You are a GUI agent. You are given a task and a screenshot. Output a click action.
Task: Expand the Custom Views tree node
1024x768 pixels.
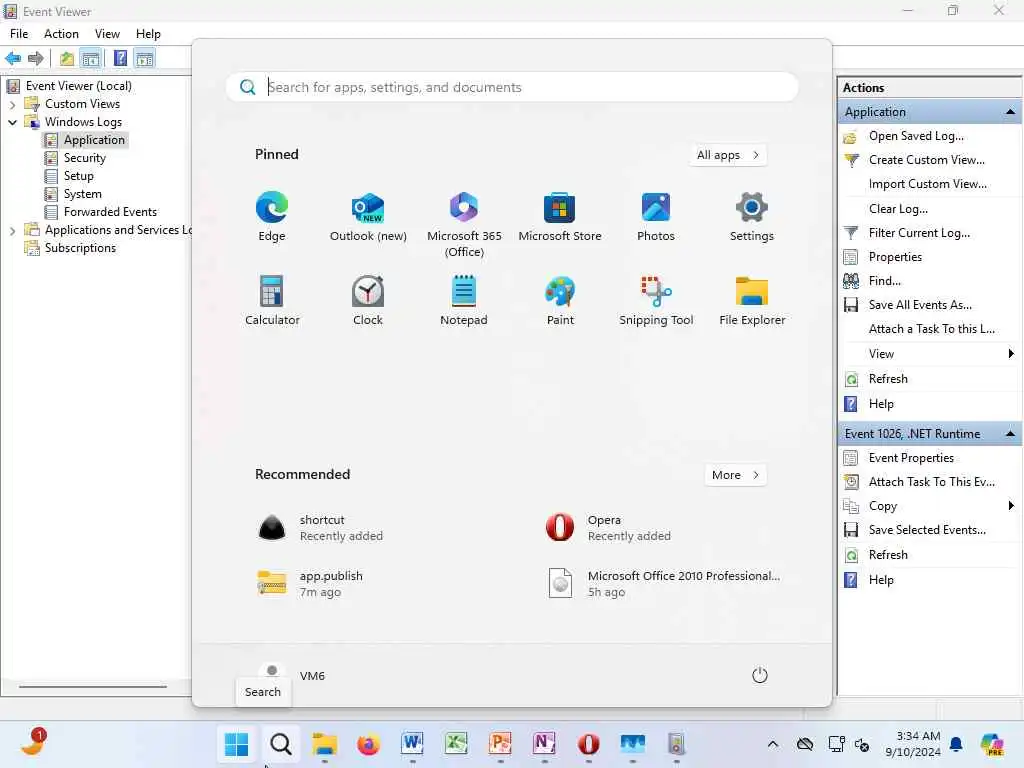pos(12,104)
